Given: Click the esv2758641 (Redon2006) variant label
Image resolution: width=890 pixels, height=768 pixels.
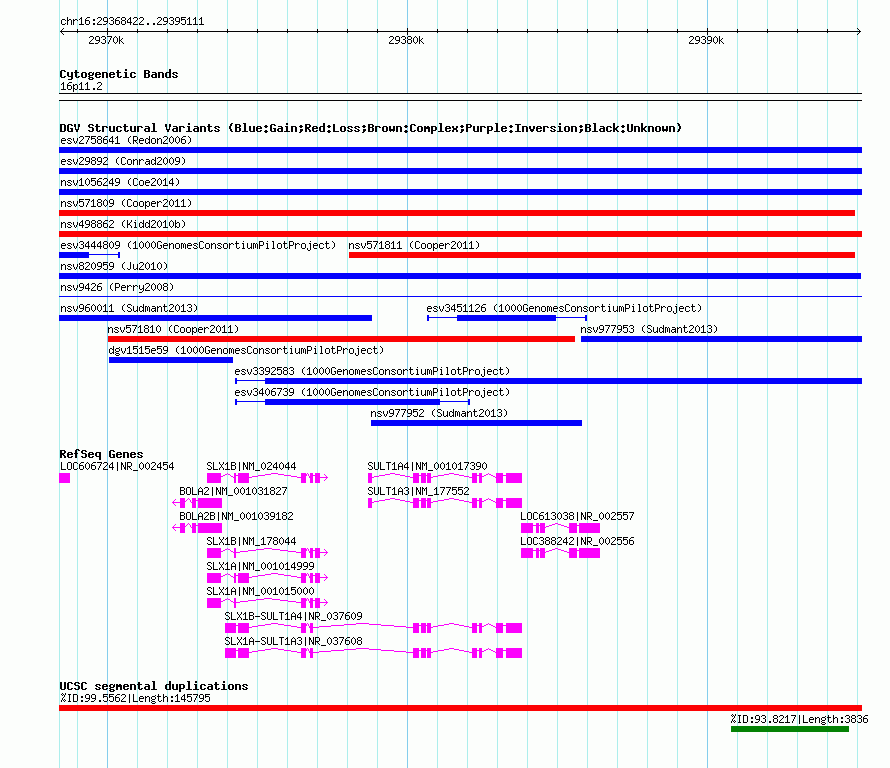Looking at the screenshot, I should (126, 140).
